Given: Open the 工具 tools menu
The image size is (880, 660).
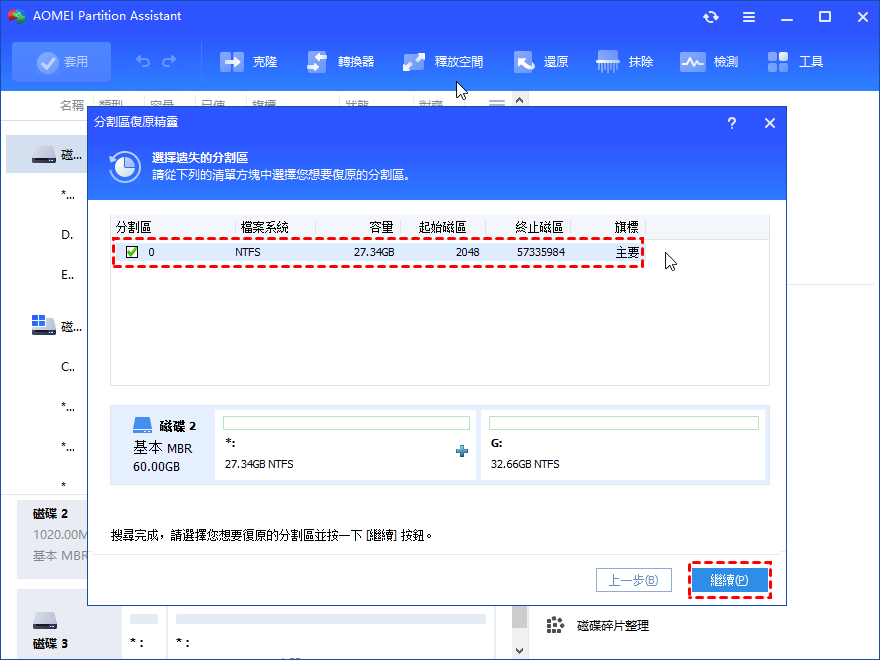Looking at the screenshot, I should point(795,62).
